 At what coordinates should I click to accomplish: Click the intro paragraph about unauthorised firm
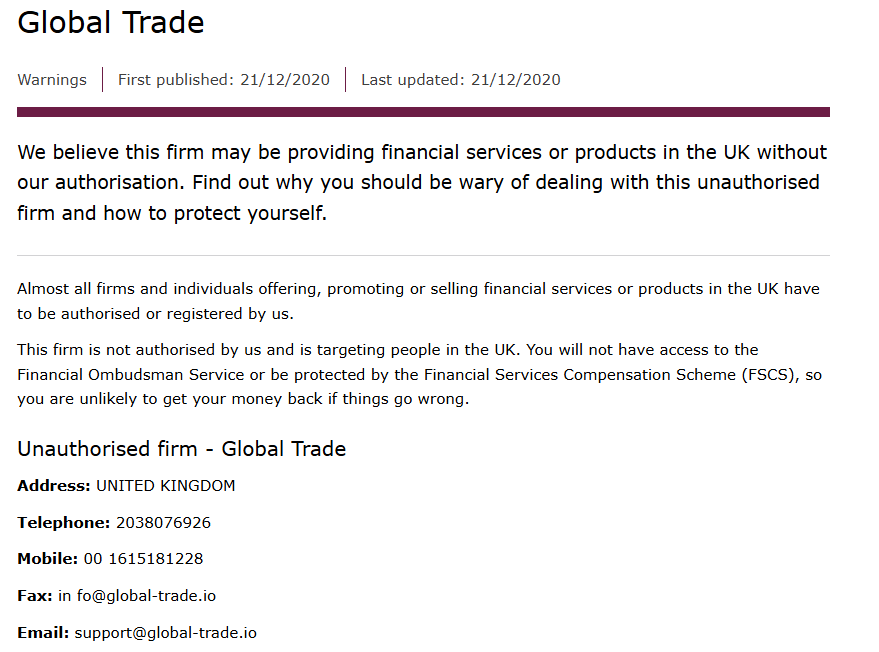422,183
